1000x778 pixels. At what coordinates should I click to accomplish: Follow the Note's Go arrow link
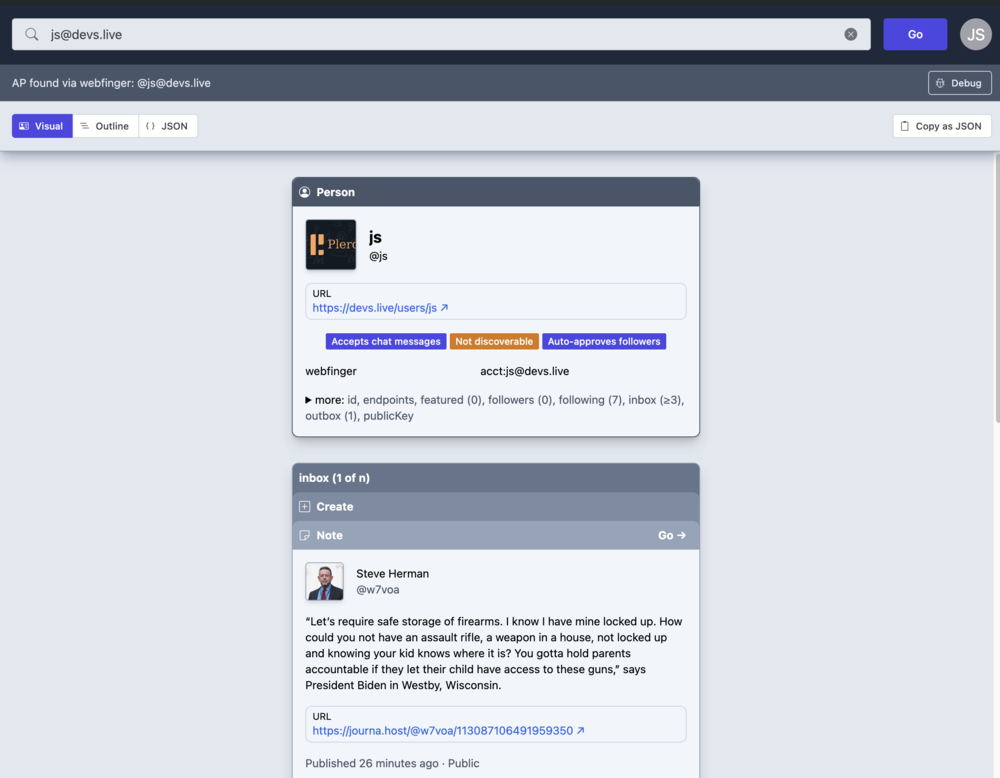[672, 536]
